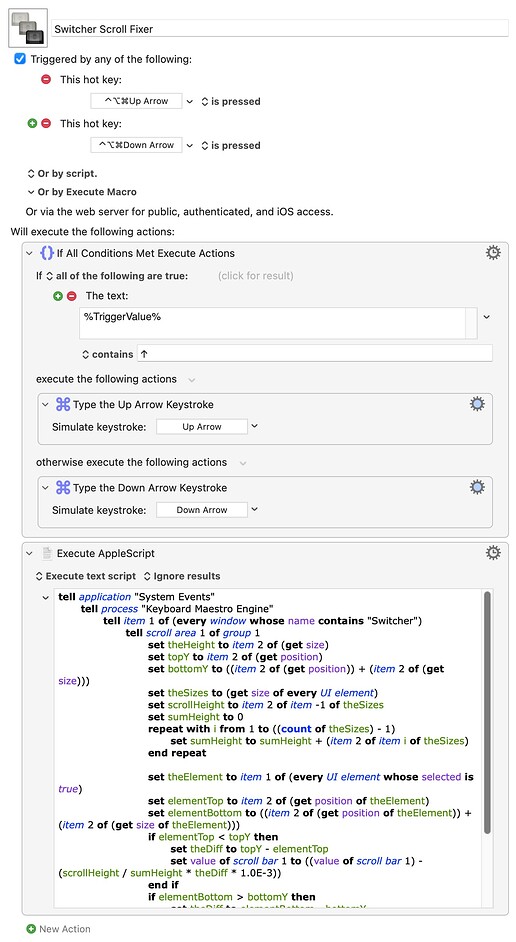Change the 'all of the following are true' selector
516x942 pixels.
[x=117, y=276]
